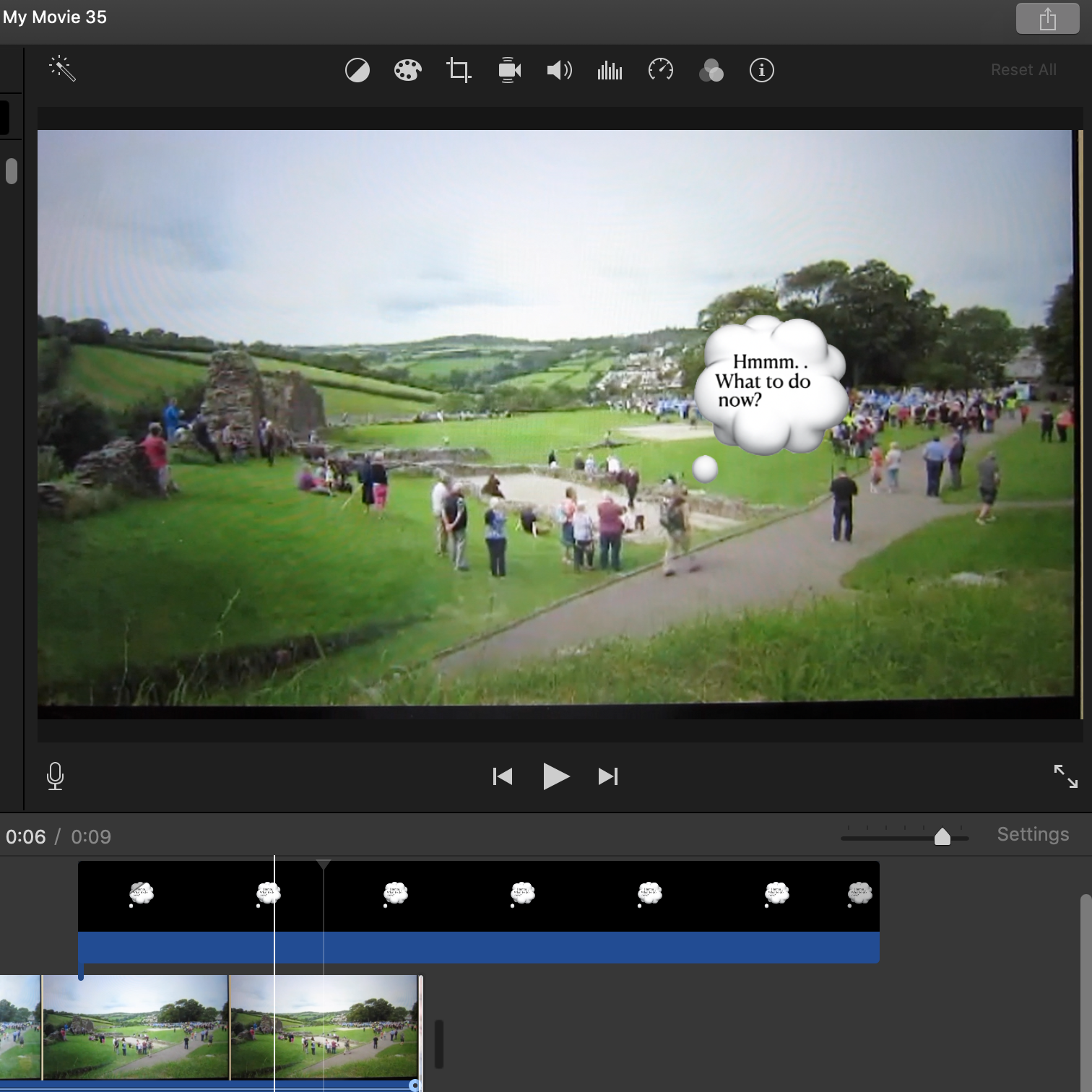Open the volume adjustment controls
Viewport: 1092px width, 1092px height.
(560, 71)
